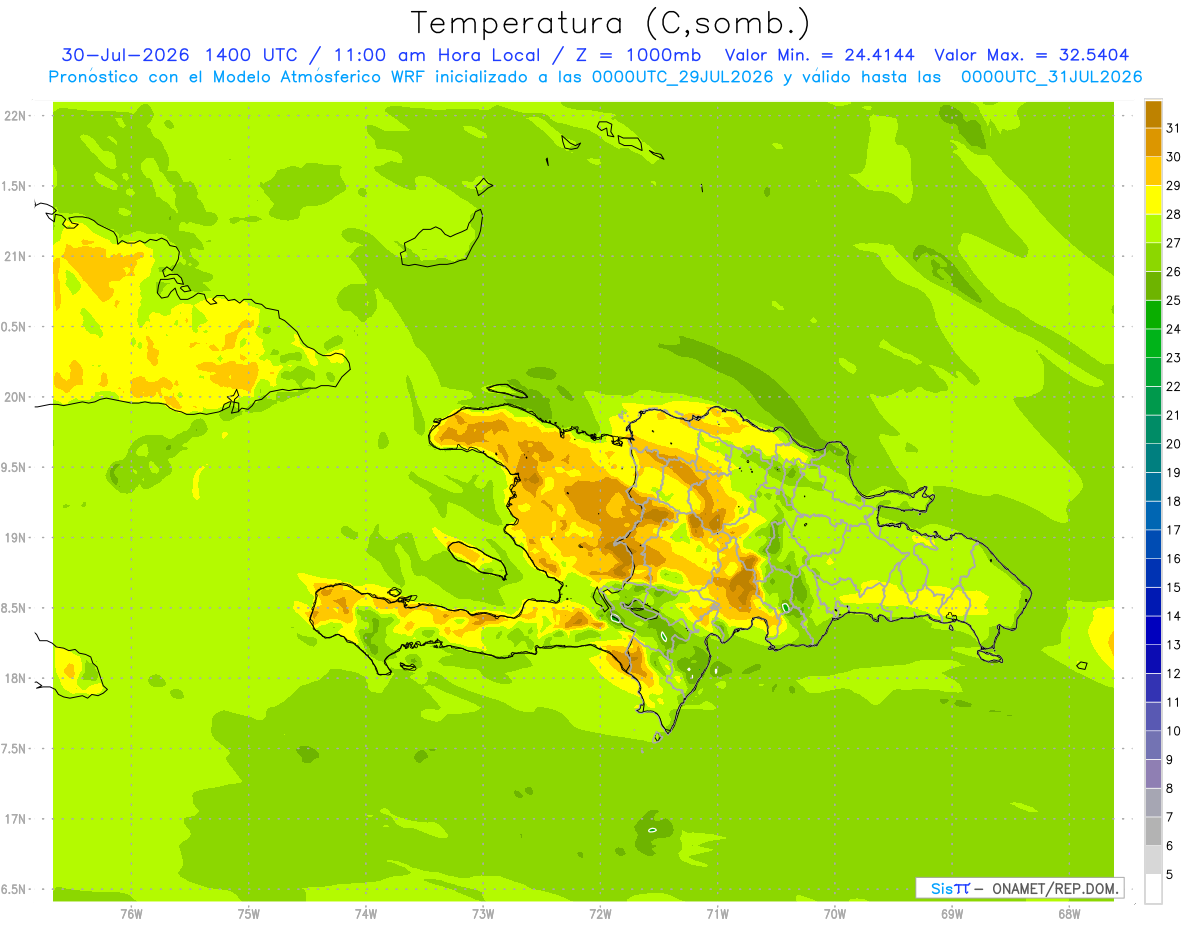Click the 68W longitude axis label
1200x927 pixels.
pos(1069,913)
